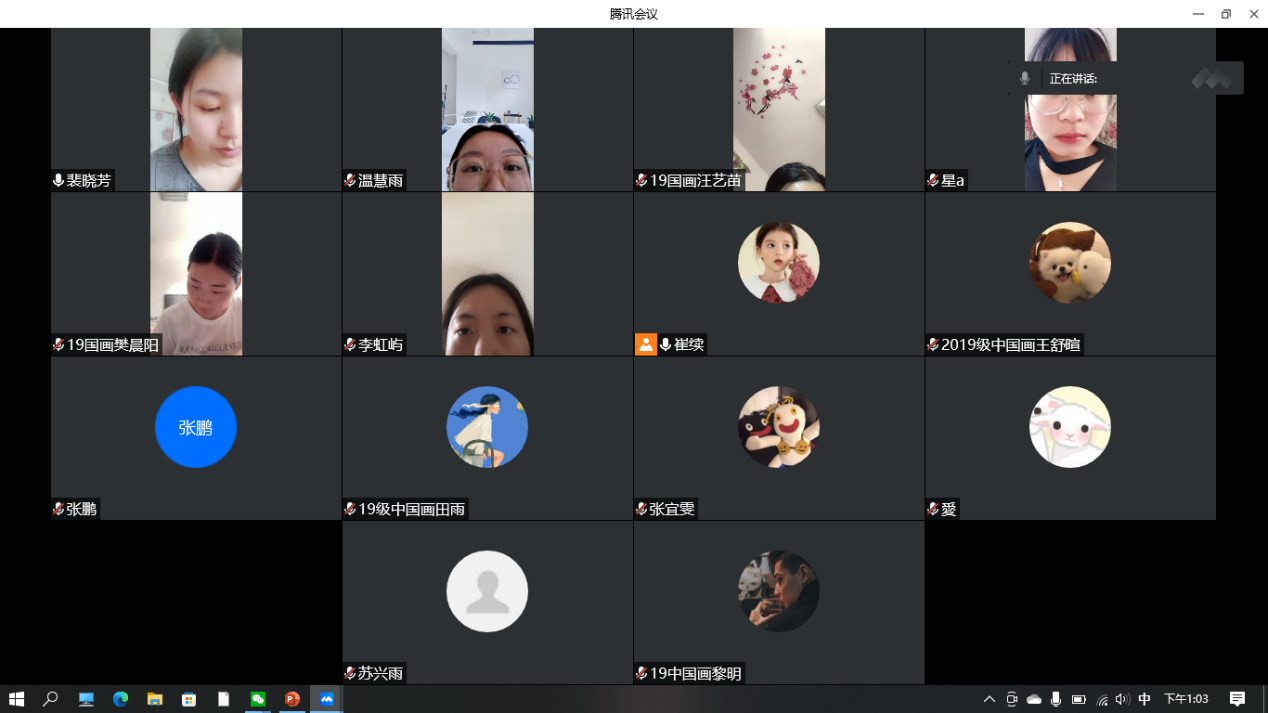The image size is (1268, 713).
Task: Click the mic icon in the 正在讲话 indicator
Action: coord(1024,78)
